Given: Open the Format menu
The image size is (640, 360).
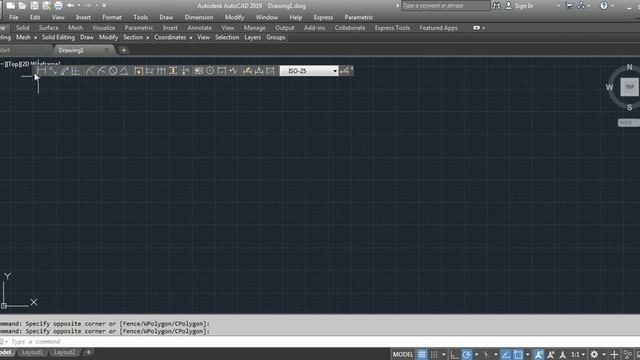Looking at the screenshot, I should pos(112,18).
